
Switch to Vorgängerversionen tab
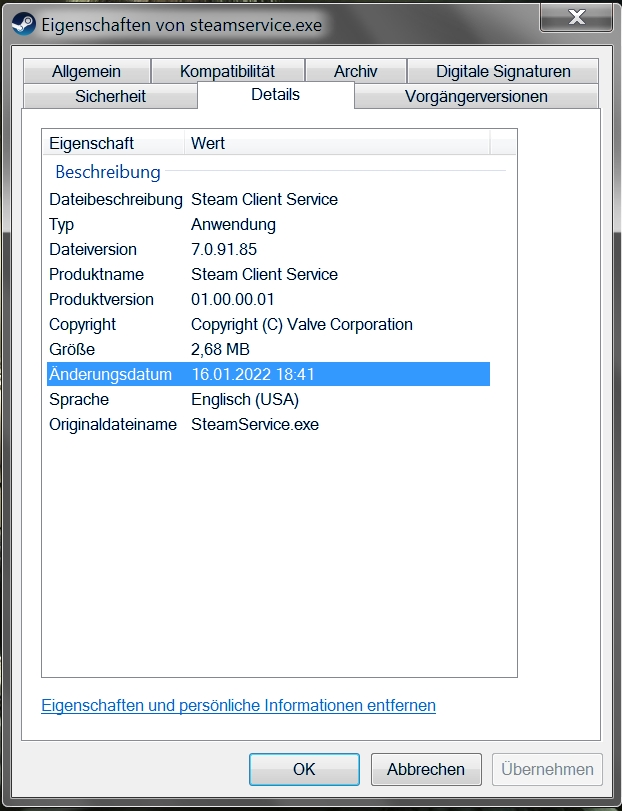[476, 96]
